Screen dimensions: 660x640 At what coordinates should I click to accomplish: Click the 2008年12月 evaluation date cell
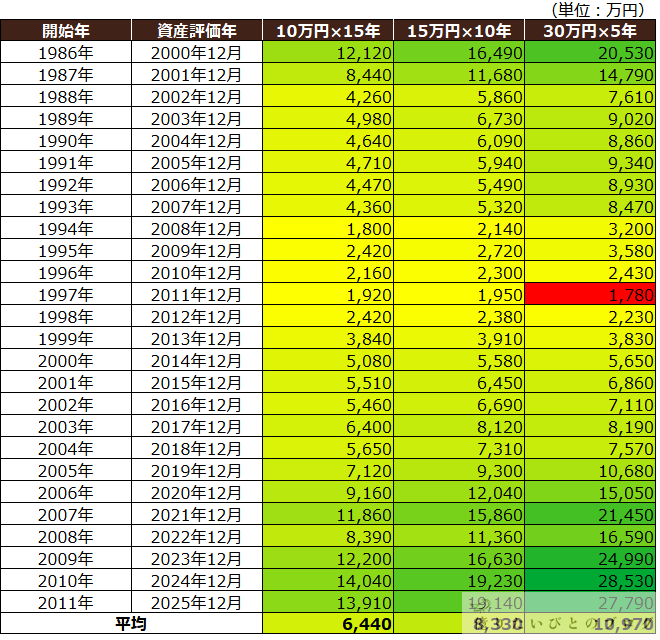point(197,228)
